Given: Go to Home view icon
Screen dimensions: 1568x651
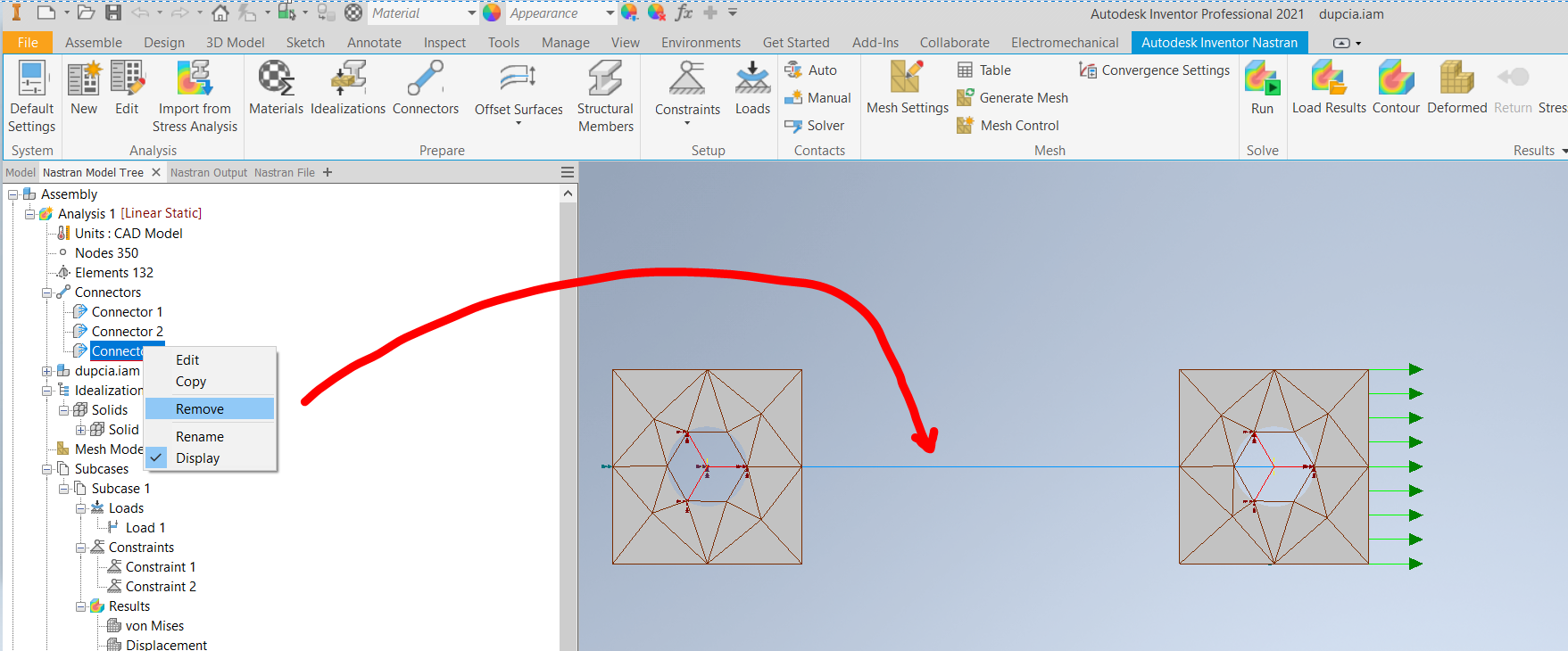Looking at the screenshot, I should click(220, 12).
